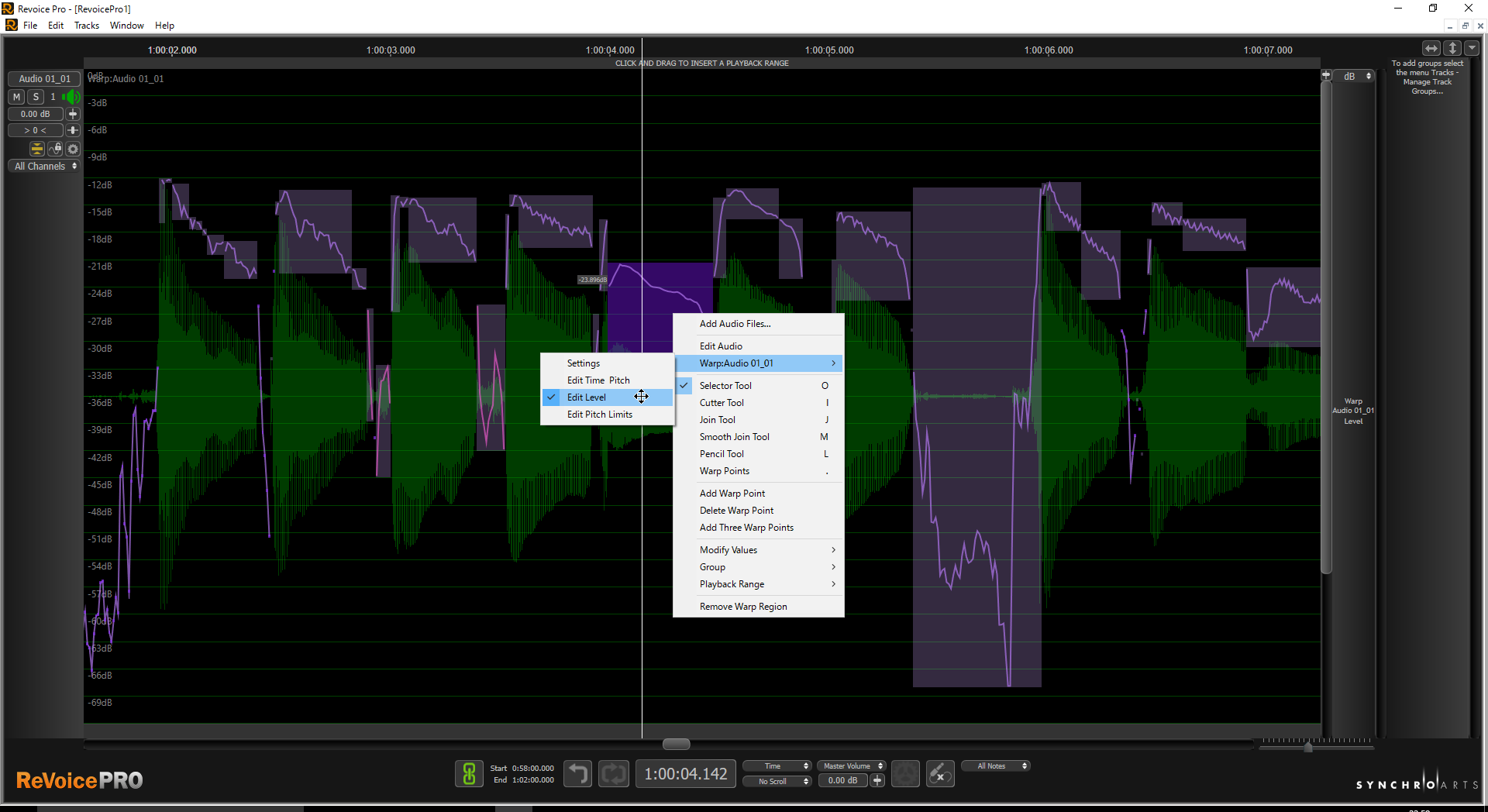Choose the Join Tool entry
This screenshot has height=812, width=1488.
tap(759, 420)
